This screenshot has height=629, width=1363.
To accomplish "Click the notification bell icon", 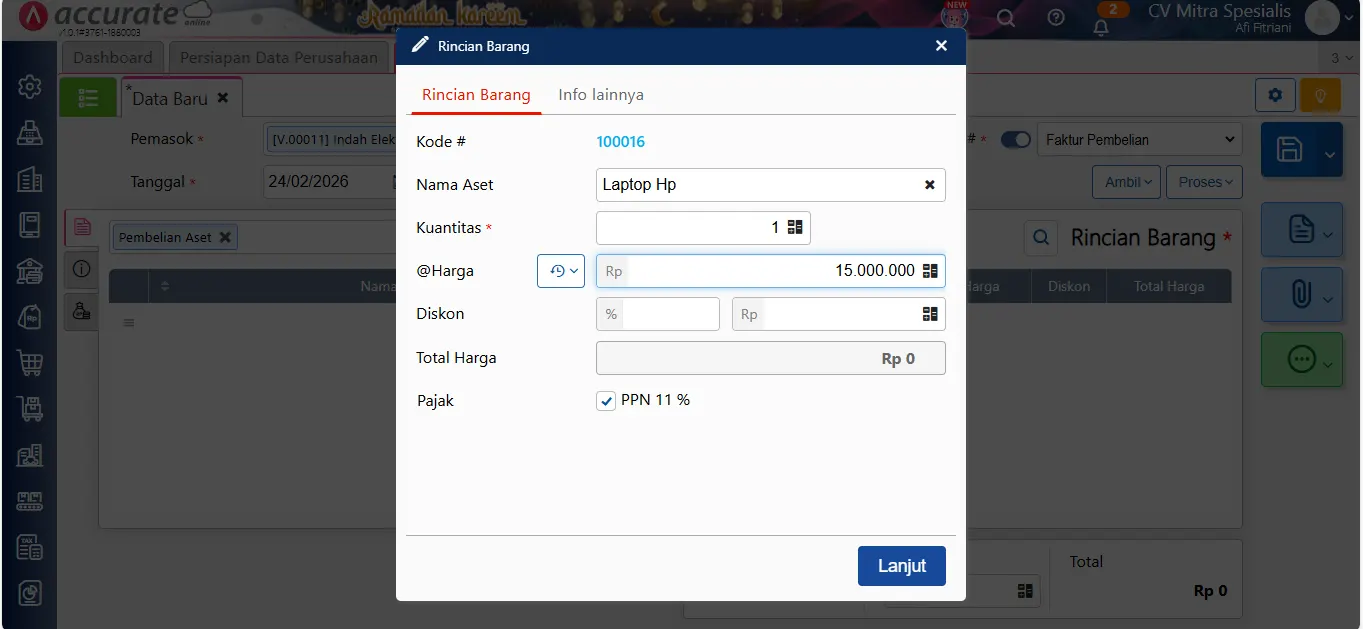I will [x=1101, y=26].
